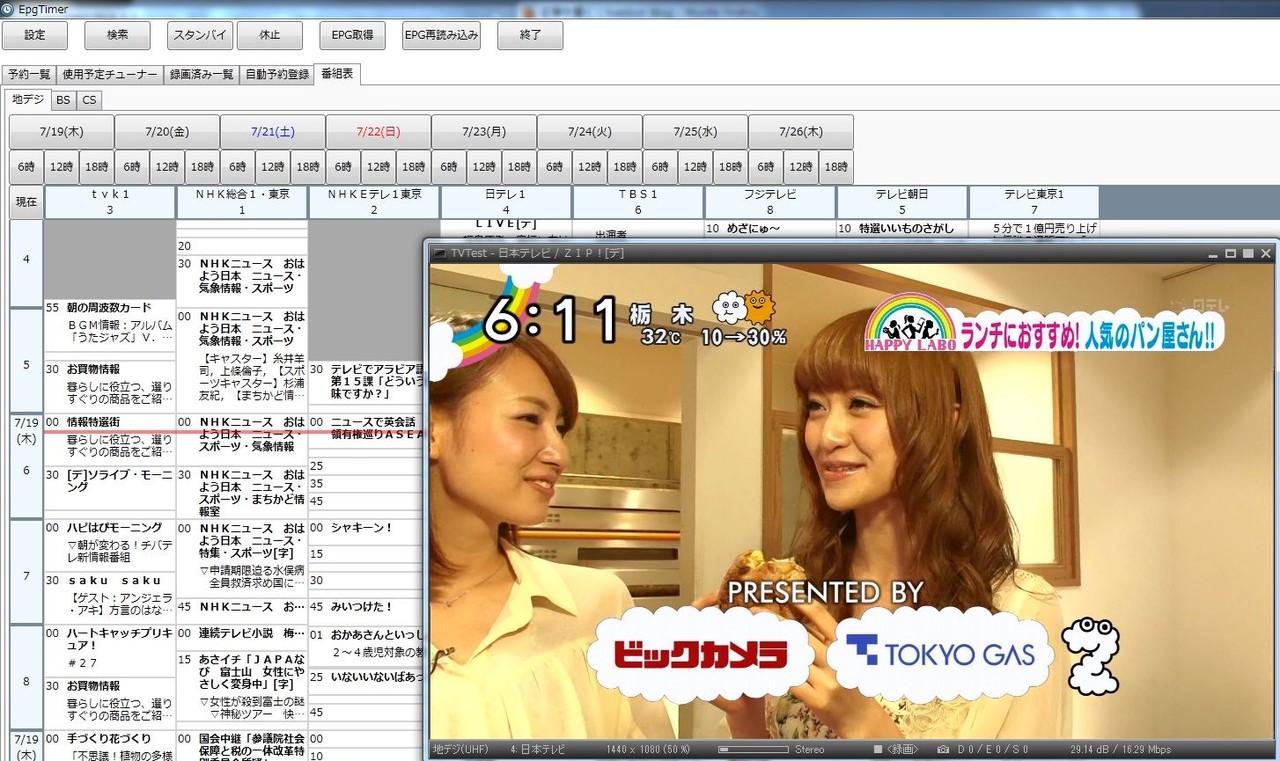This screenshot has height=761, width=1280.
Task: Click the 検索 search button
Action: [117, 35]
